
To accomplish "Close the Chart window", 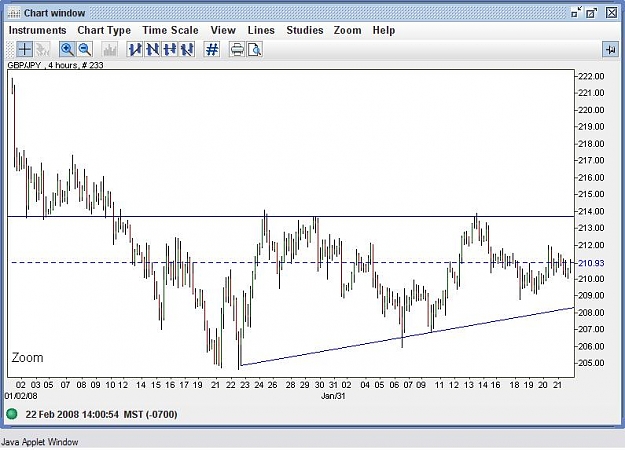I will pyautogui.click(x=612, y=12).
